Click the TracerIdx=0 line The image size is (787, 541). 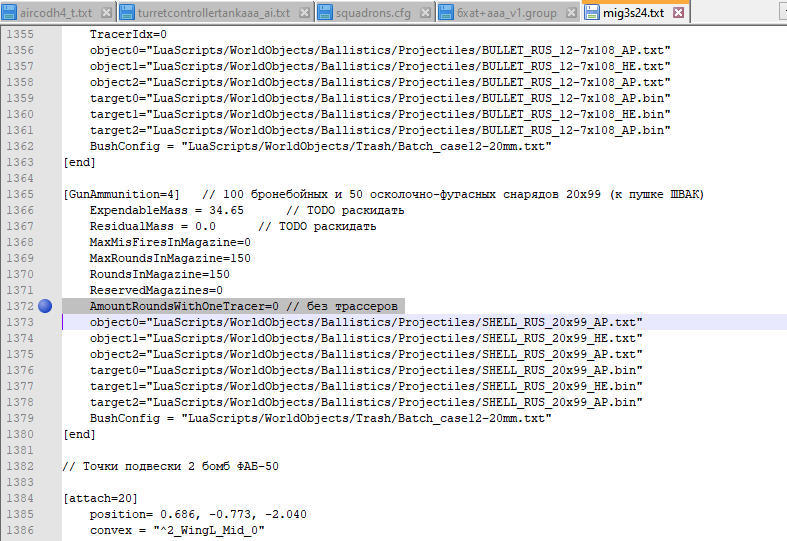click(128, 34)
